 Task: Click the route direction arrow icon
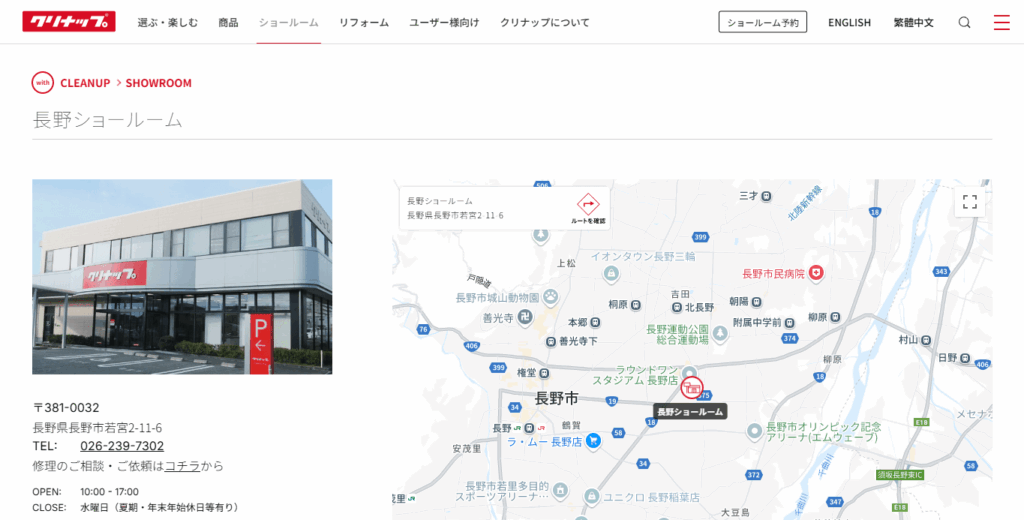[x=588, y=204]
